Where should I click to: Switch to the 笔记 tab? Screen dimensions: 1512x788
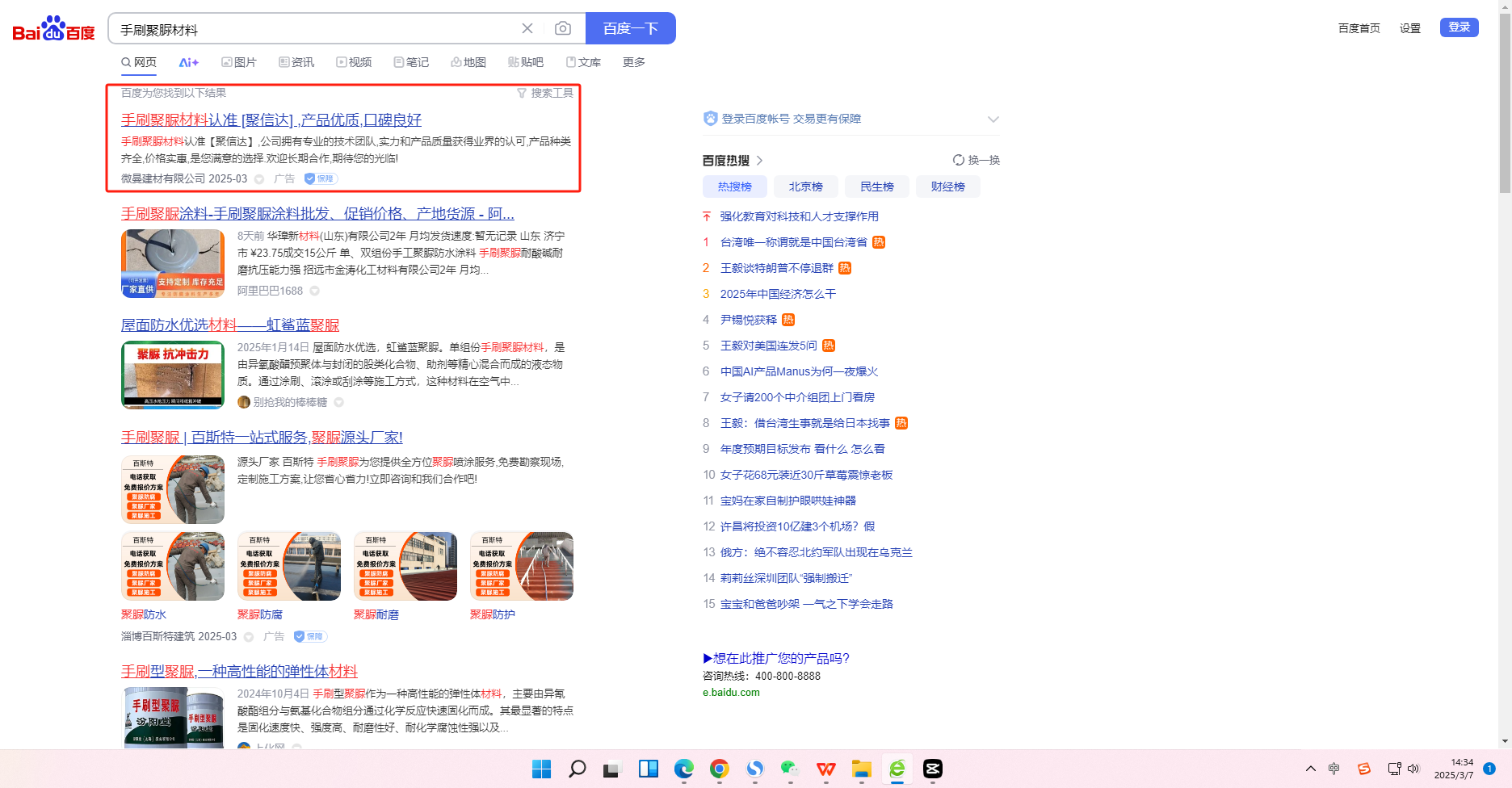(411, 62)
